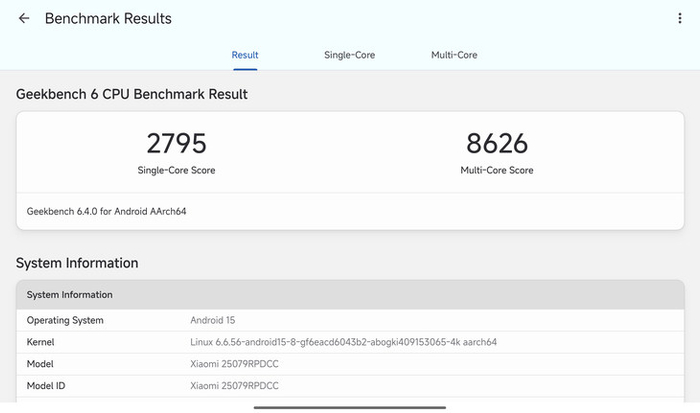The image size is (700, 413).
Task: Select the Model ID row label
Action: (46, 386)
